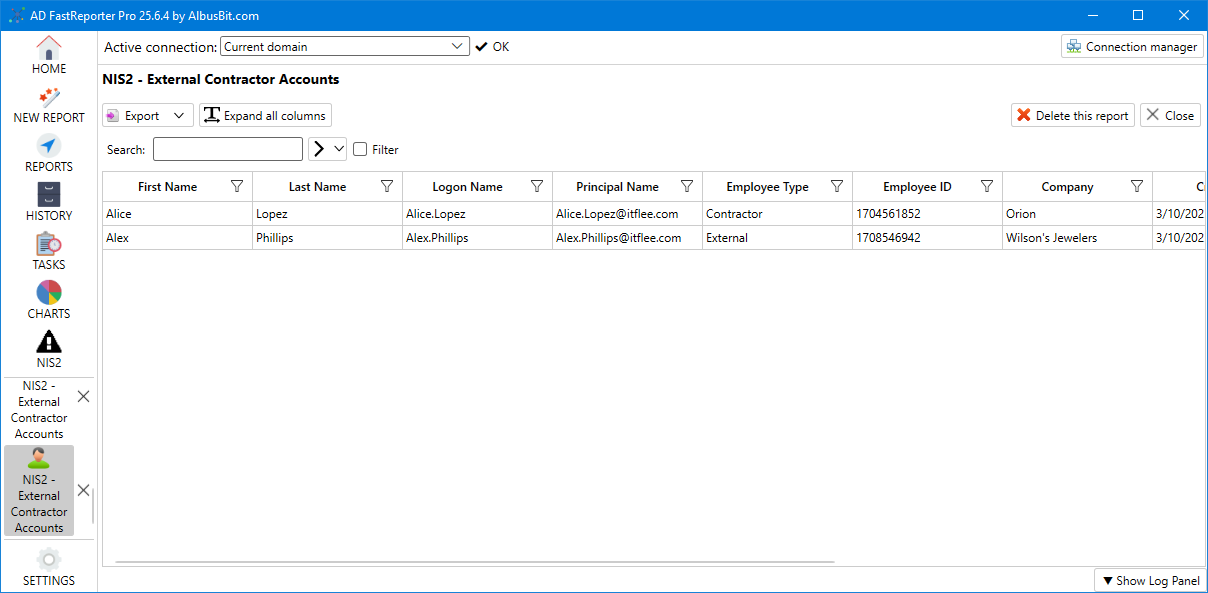Image resolution: width=1208 pixels, height=593 pixels.
Task: Select the Alice.Lopez logon name cell
Action: pyautogui.click(x=477, y=214)
